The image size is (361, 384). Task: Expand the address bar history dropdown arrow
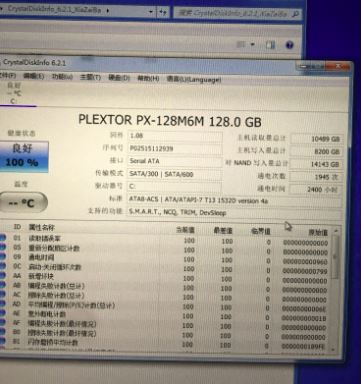click(x=151, y=12)
